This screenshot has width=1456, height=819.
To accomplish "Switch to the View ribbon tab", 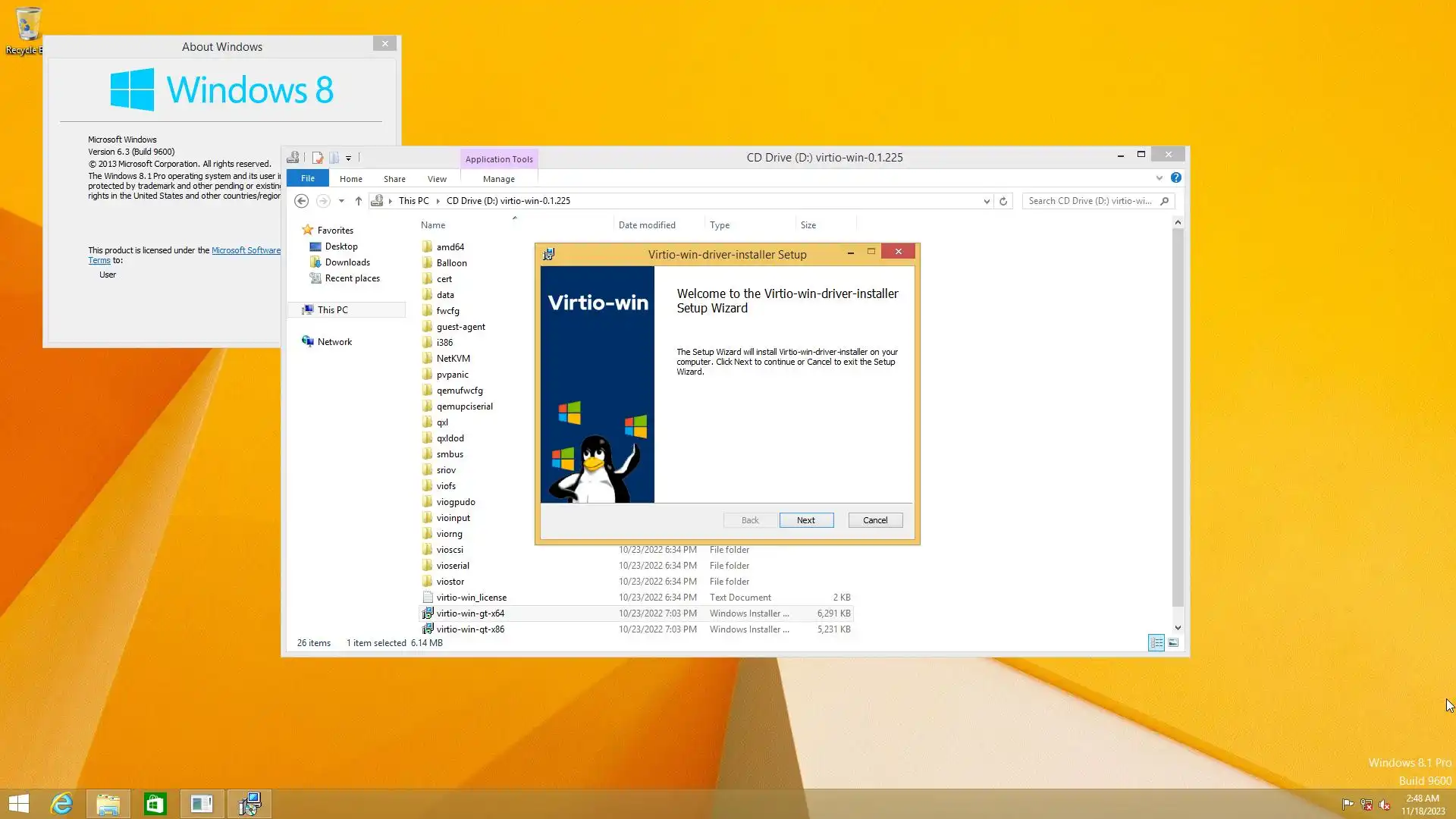I will (437, 179).
